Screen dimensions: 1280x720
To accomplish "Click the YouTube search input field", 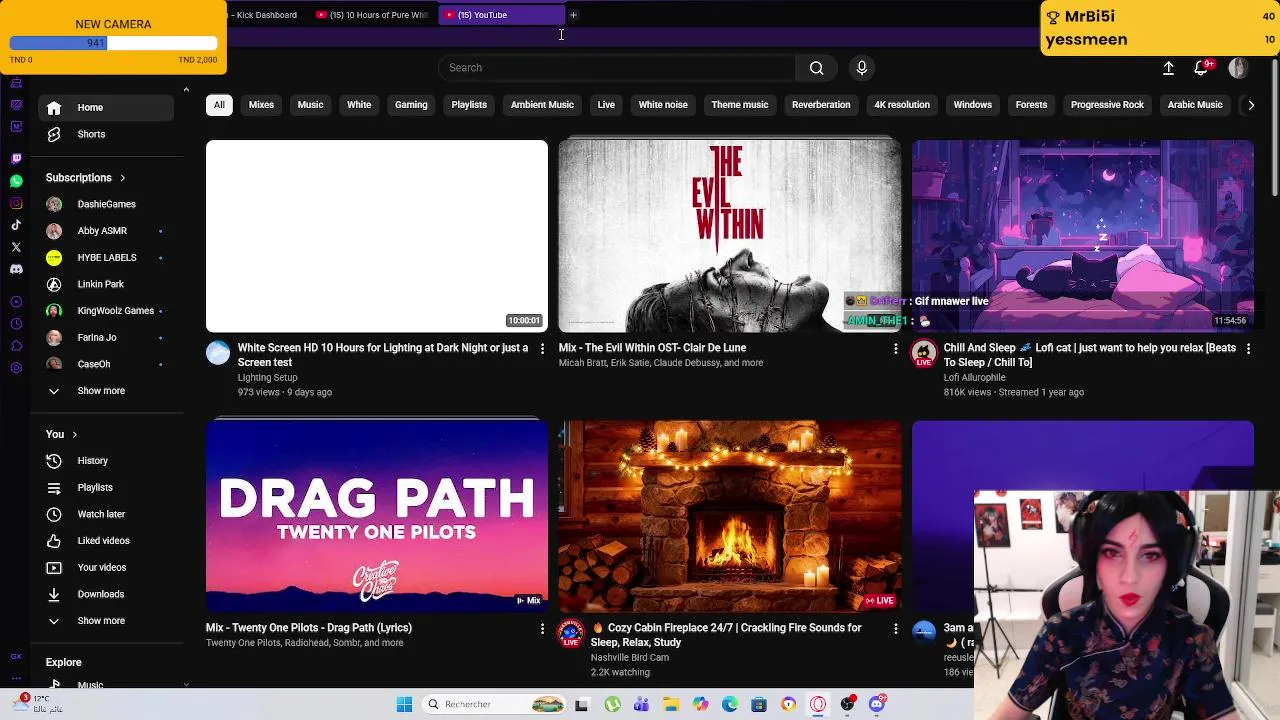I will (617, 68).
